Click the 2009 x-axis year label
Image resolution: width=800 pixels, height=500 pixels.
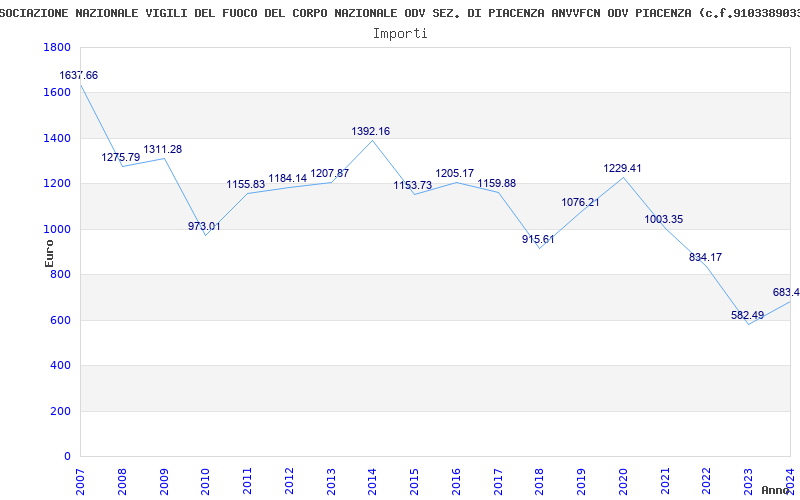click(x=164, y=482)
